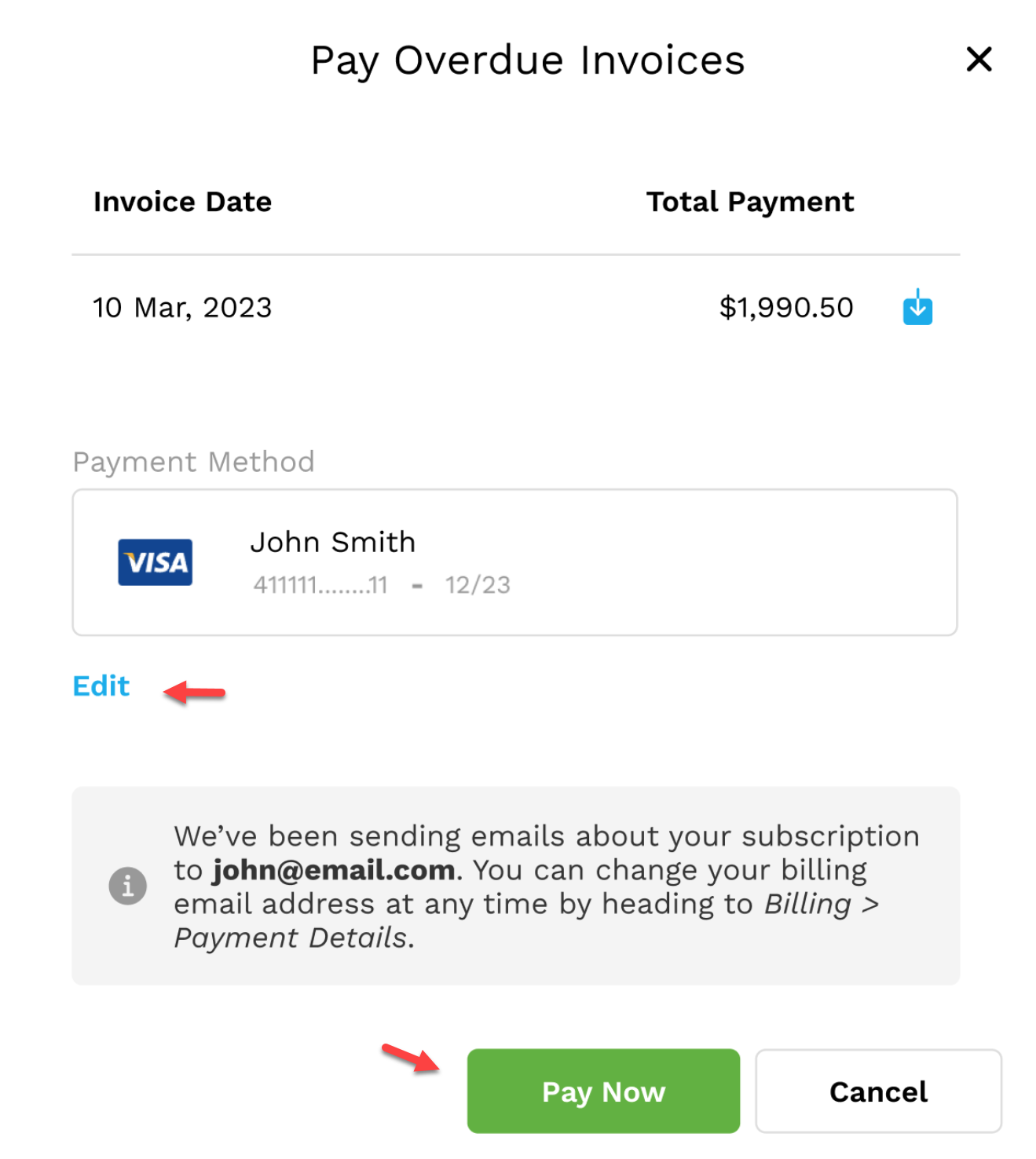1036x1159 pixels.
Task: Click the Payment Method section label
Action: click(x=193, y=462)
